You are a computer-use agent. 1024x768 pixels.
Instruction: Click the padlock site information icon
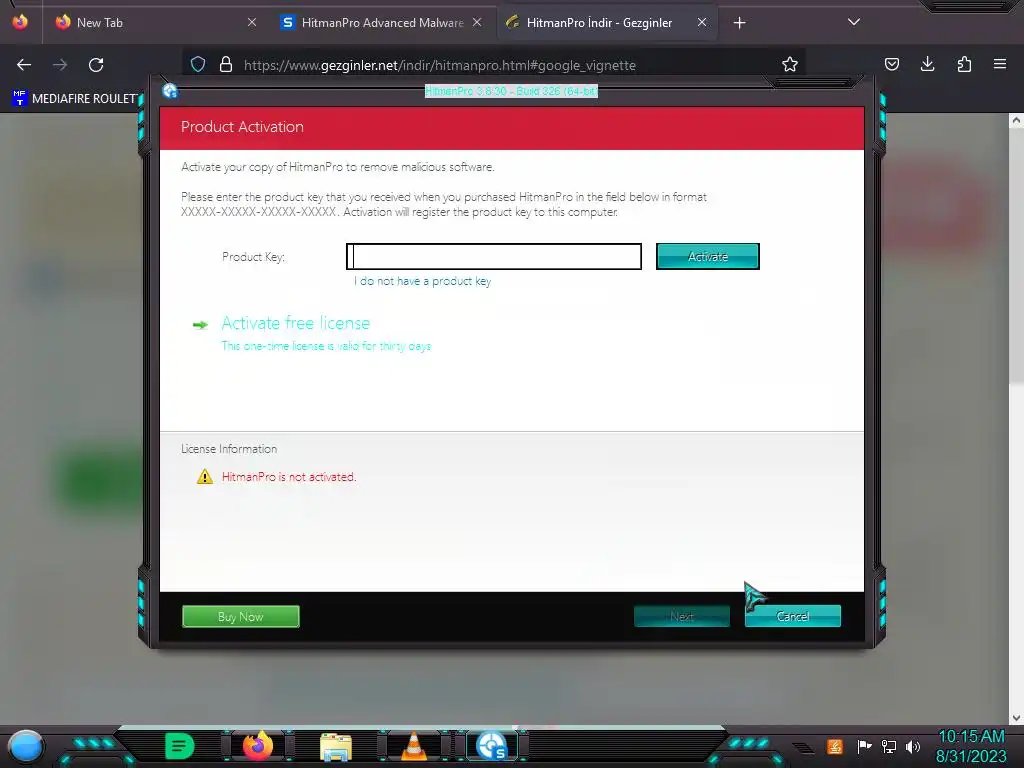click(226, 64)
